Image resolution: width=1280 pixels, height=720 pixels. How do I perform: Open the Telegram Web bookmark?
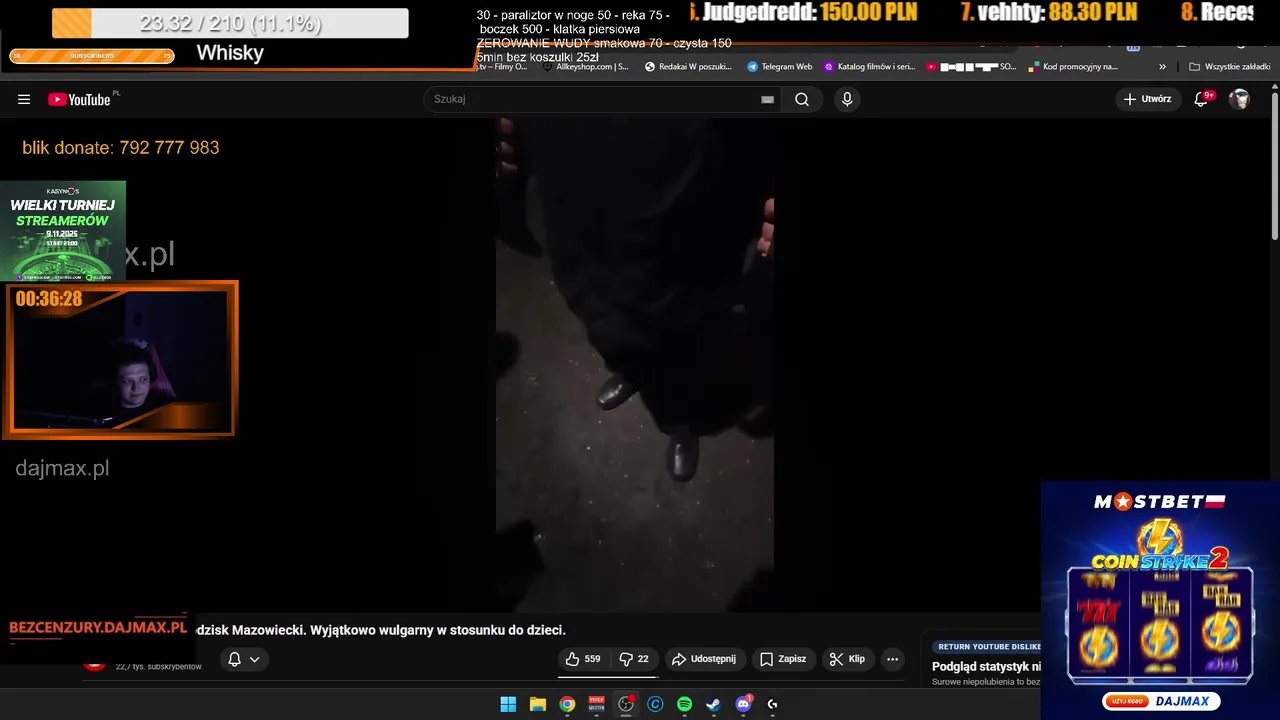tap(780, 67)
